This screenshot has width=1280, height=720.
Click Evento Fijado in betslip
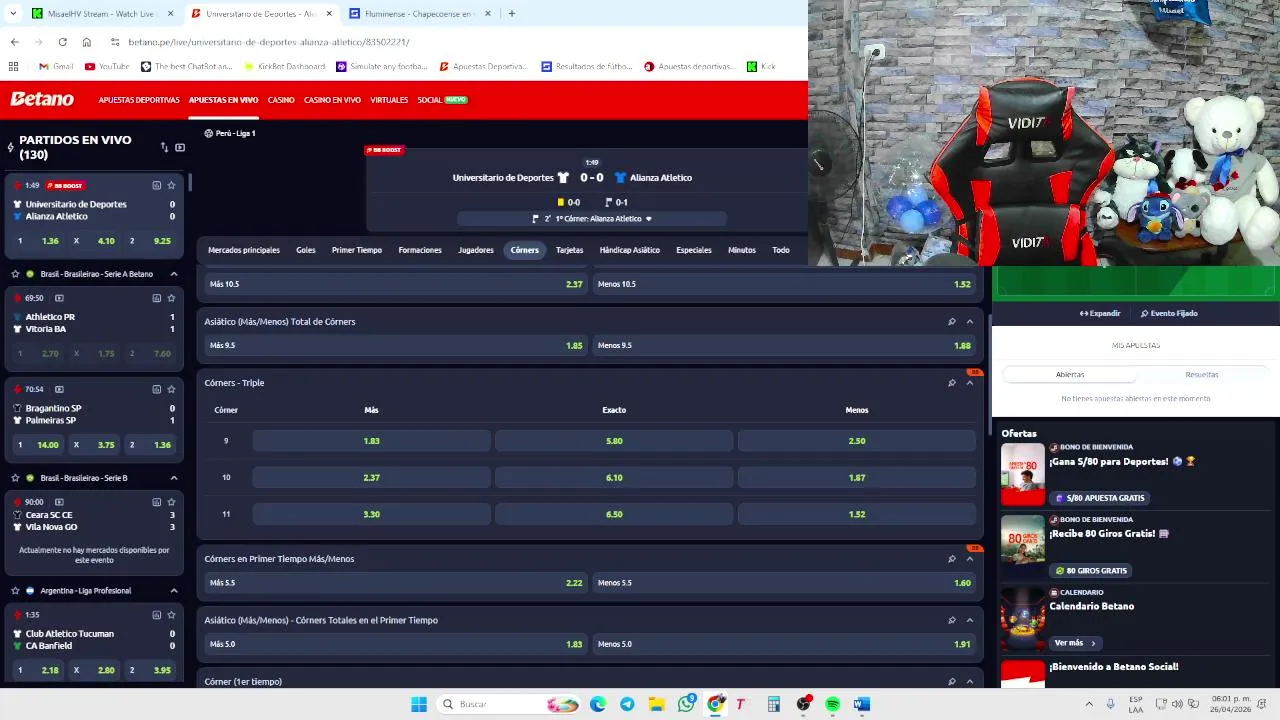(x=1169, y=313)
